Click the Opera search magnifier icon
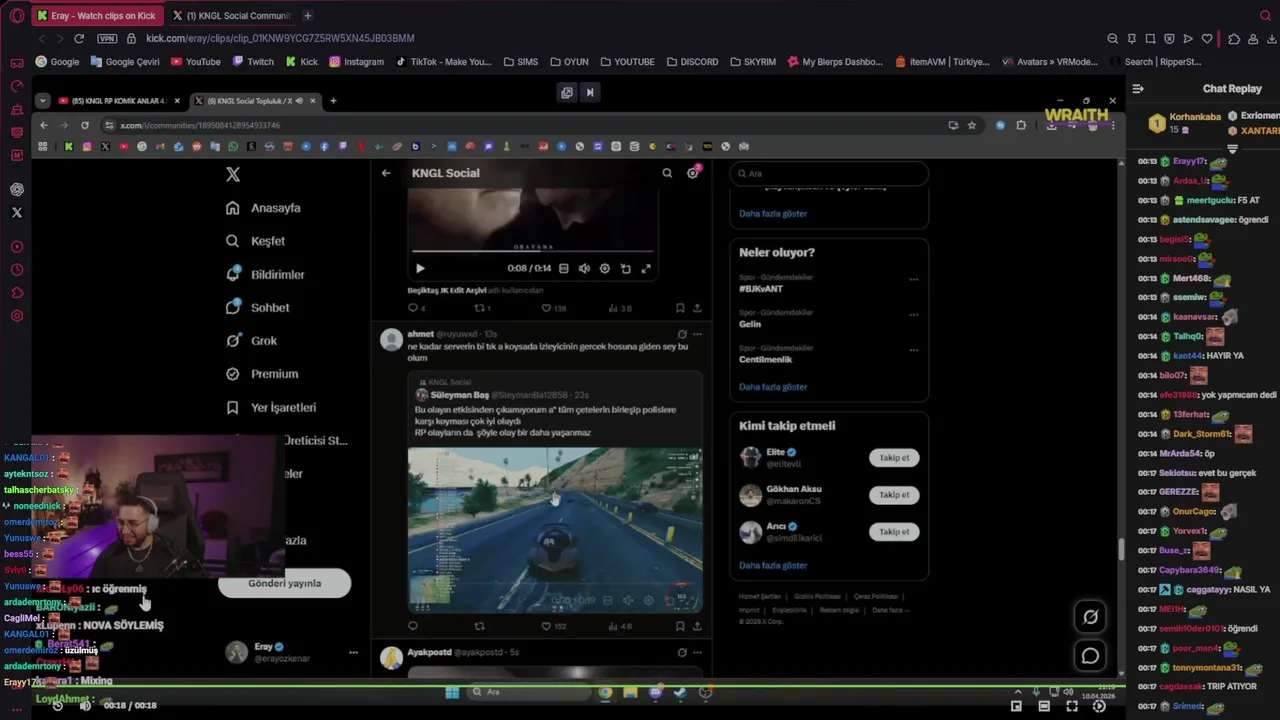Screen dimensions: 1280x720 click(x=1265, y=16)
